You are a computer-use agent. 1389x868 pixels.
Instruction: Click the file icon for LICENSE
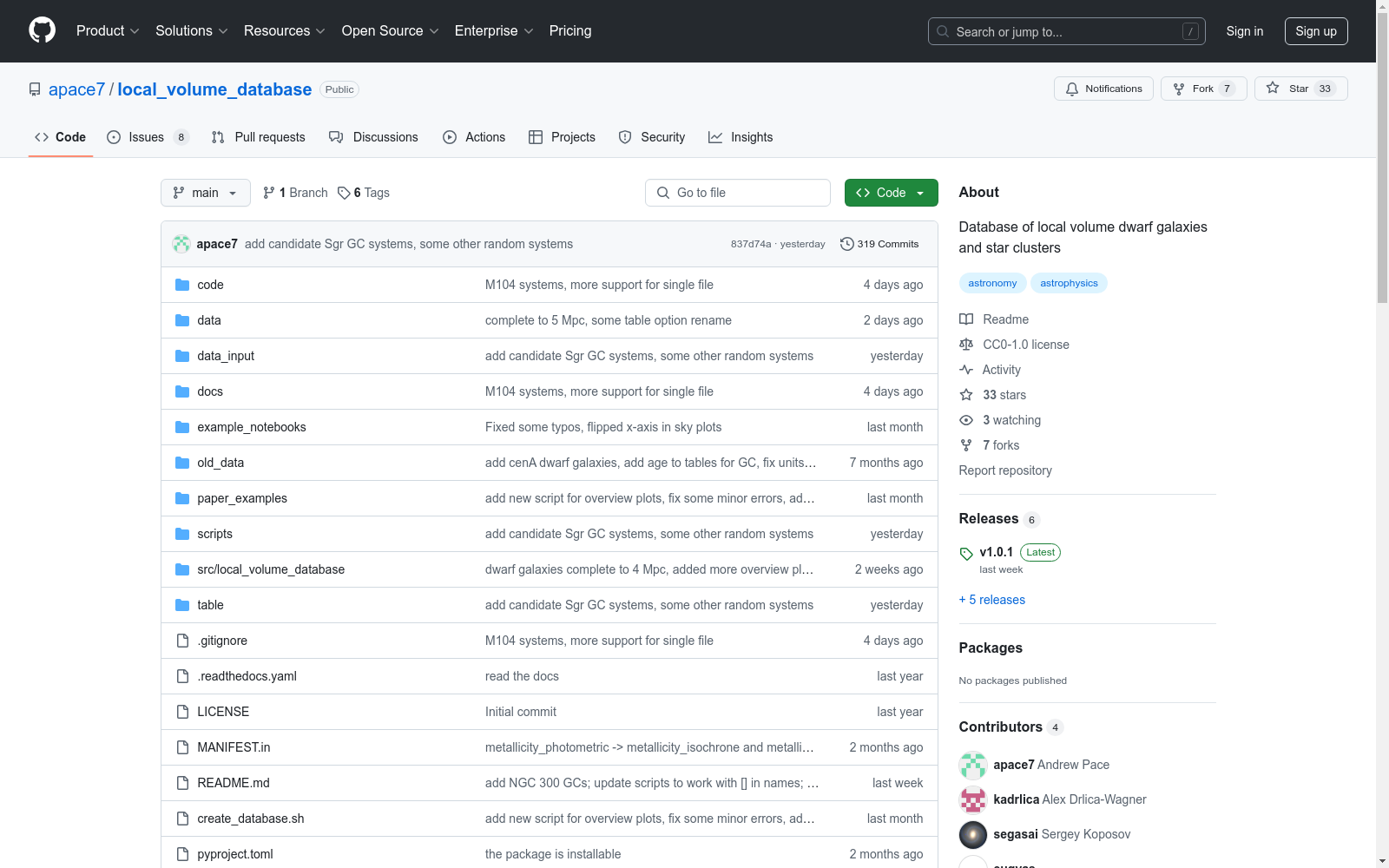(x=182, y=712)
